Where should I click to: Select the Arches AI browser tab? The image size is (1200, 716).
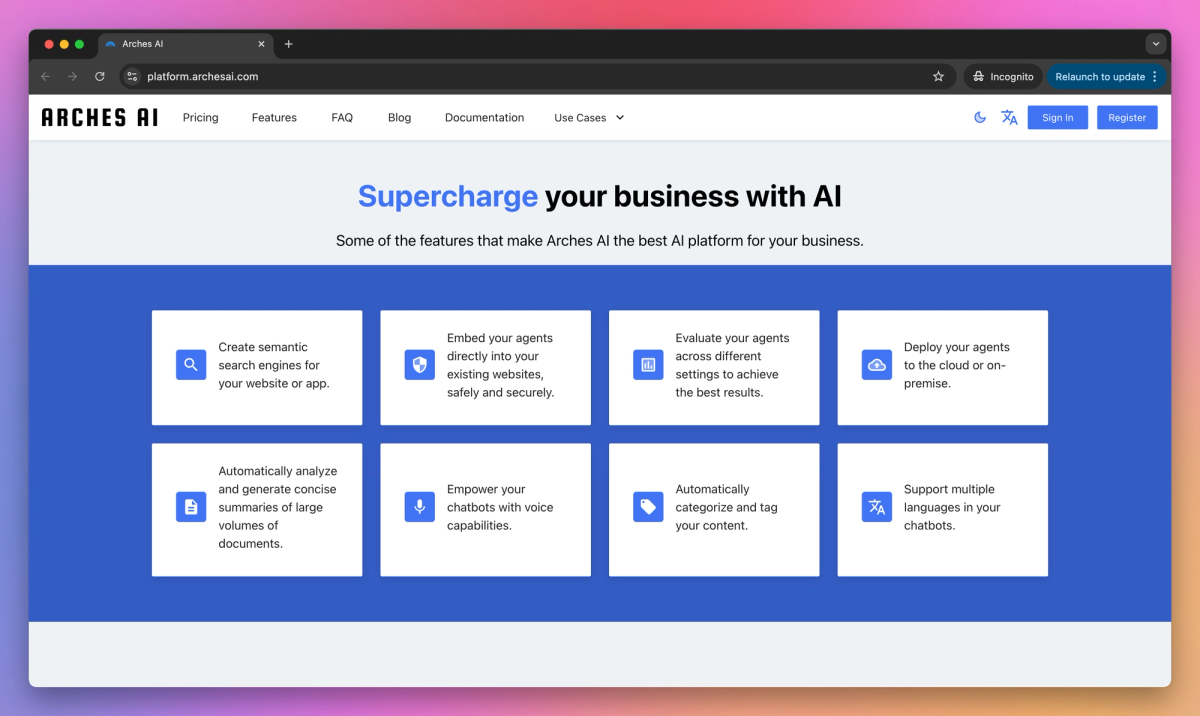(x=185, y=44)
